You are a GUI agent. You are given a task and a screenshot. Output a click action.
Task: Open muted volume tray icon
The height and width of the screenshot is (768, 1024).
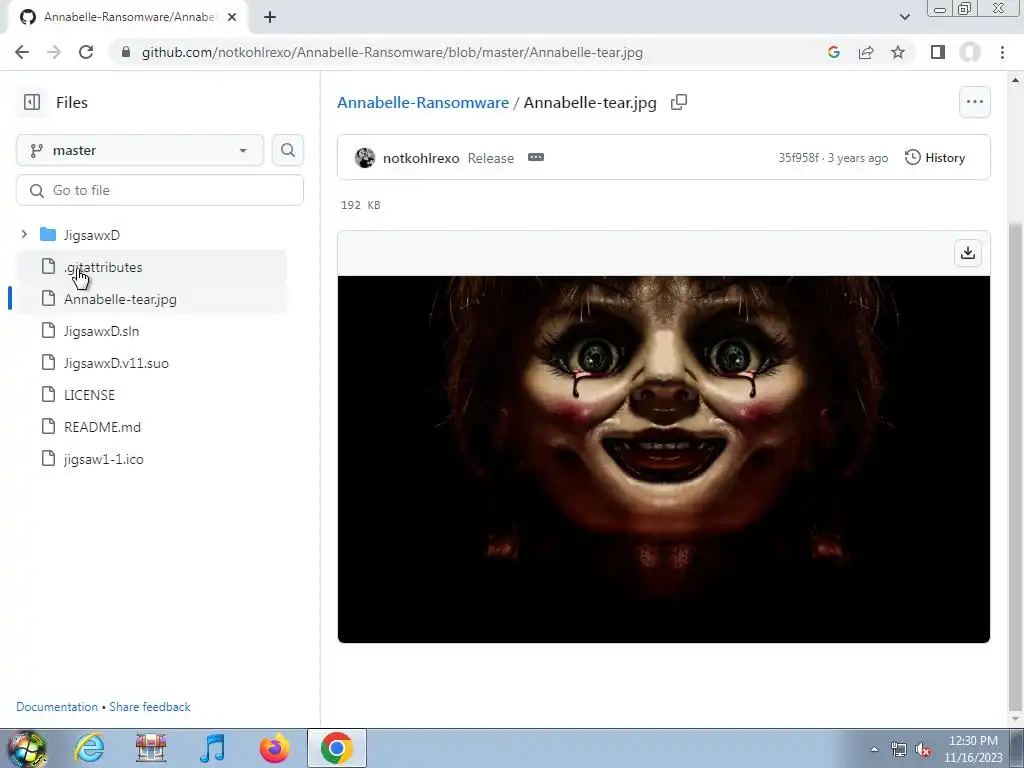pyautogui.click(x=923, y=749)
